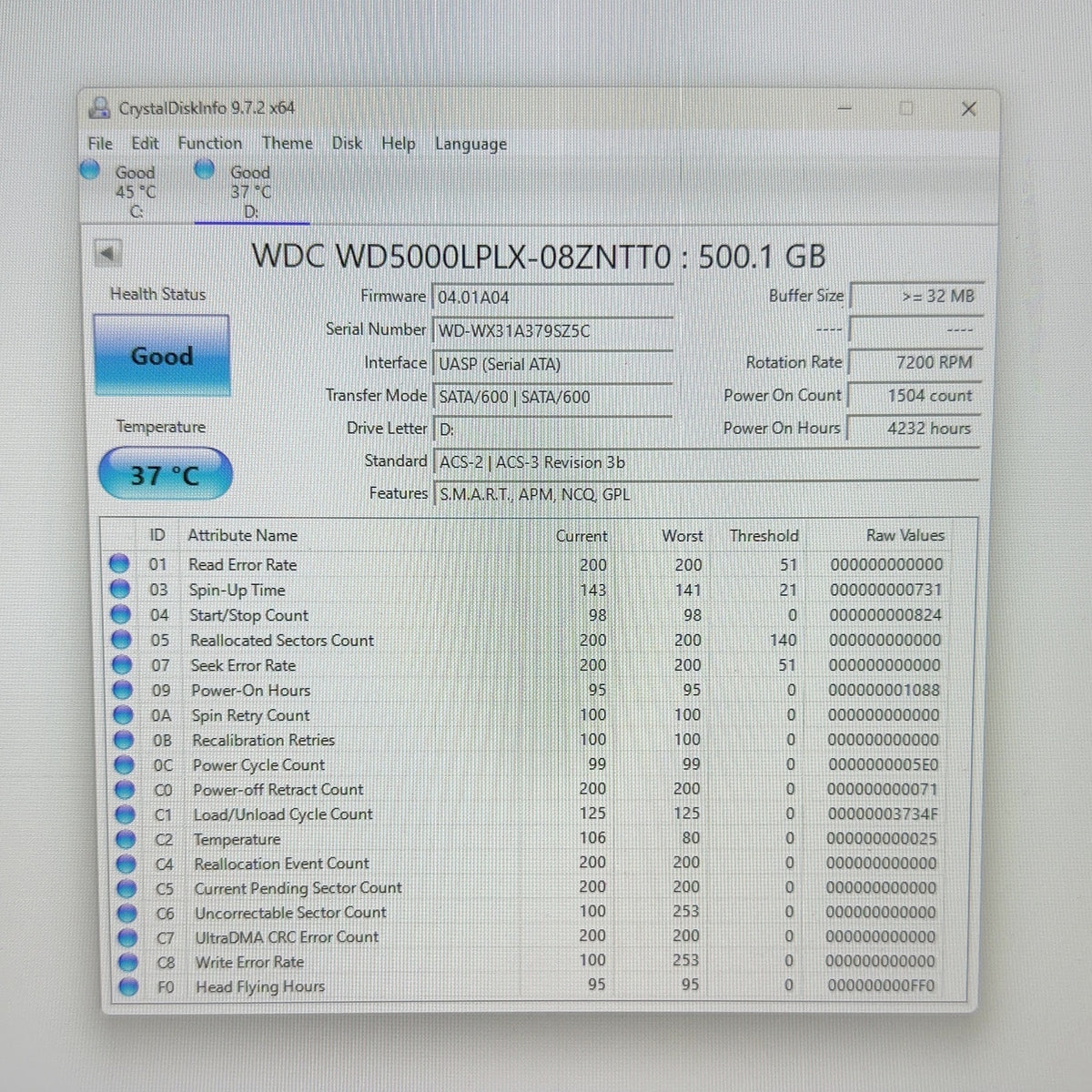This screenshot has width=1092, height=1092.
Task: Open the File menu
Action: point(100,143)
